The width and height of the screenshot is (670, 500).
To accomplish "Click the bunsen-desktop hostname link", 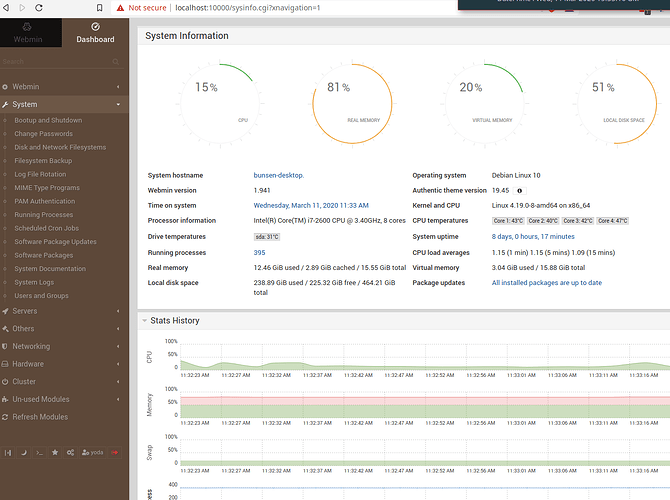I will tap(279, 175).
